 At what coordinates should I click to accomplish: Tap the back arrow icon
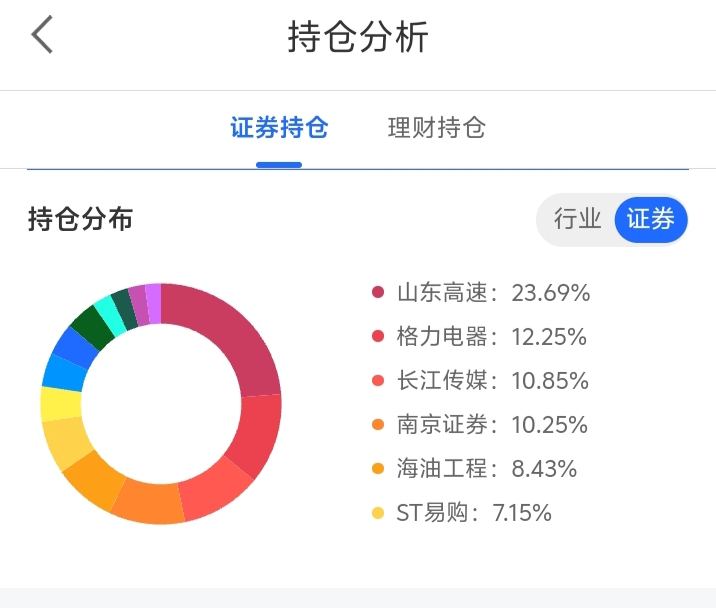pyautogui.click(x=42, y=36)
